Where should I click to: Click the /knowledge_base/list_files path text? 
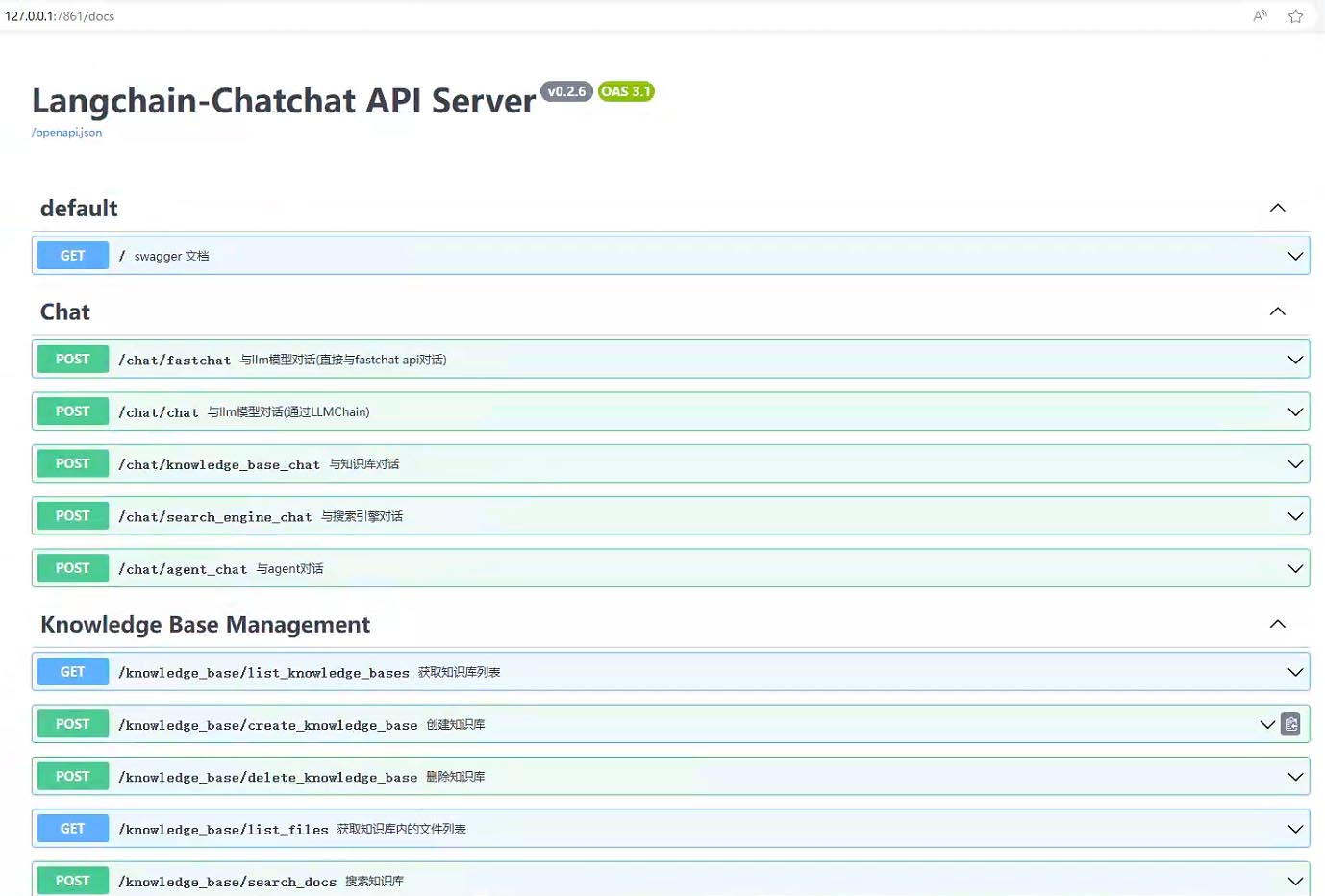tap(223, 830)
